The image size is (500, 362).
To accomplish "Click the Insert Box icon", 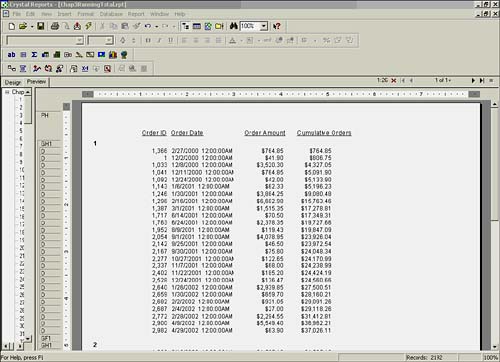I will click(90, 55).
